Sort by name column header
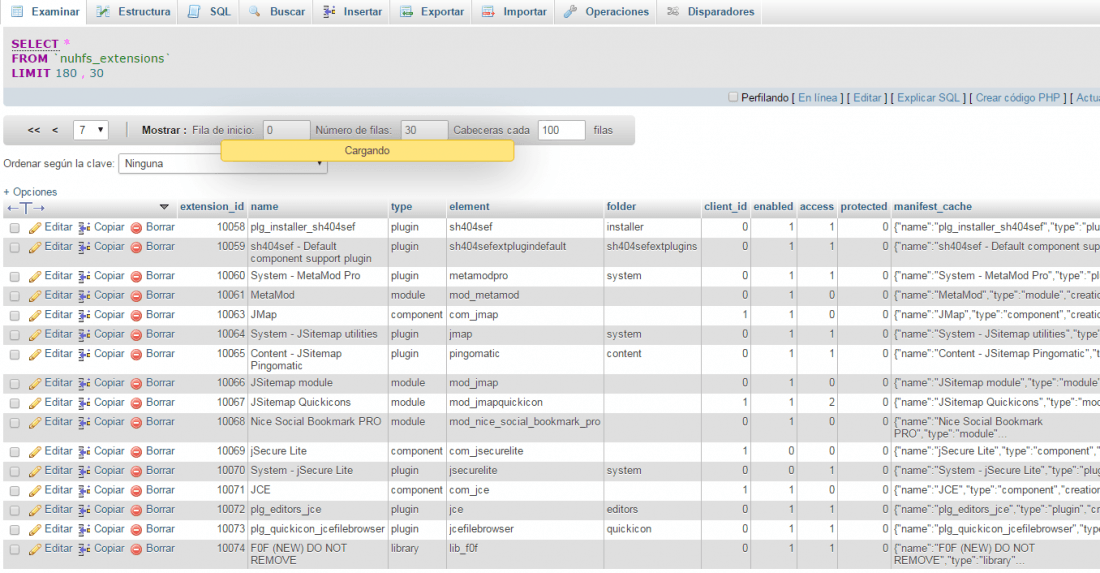The image size is (1100, 573). [x=264, y=207]
